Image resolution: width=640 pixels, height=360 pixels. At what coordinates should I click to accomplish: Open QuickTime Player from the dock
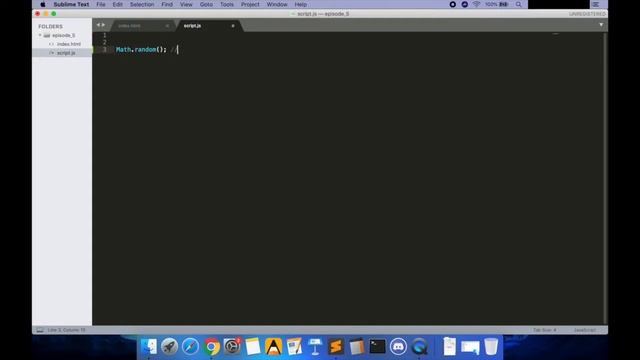tap(419, 347)
